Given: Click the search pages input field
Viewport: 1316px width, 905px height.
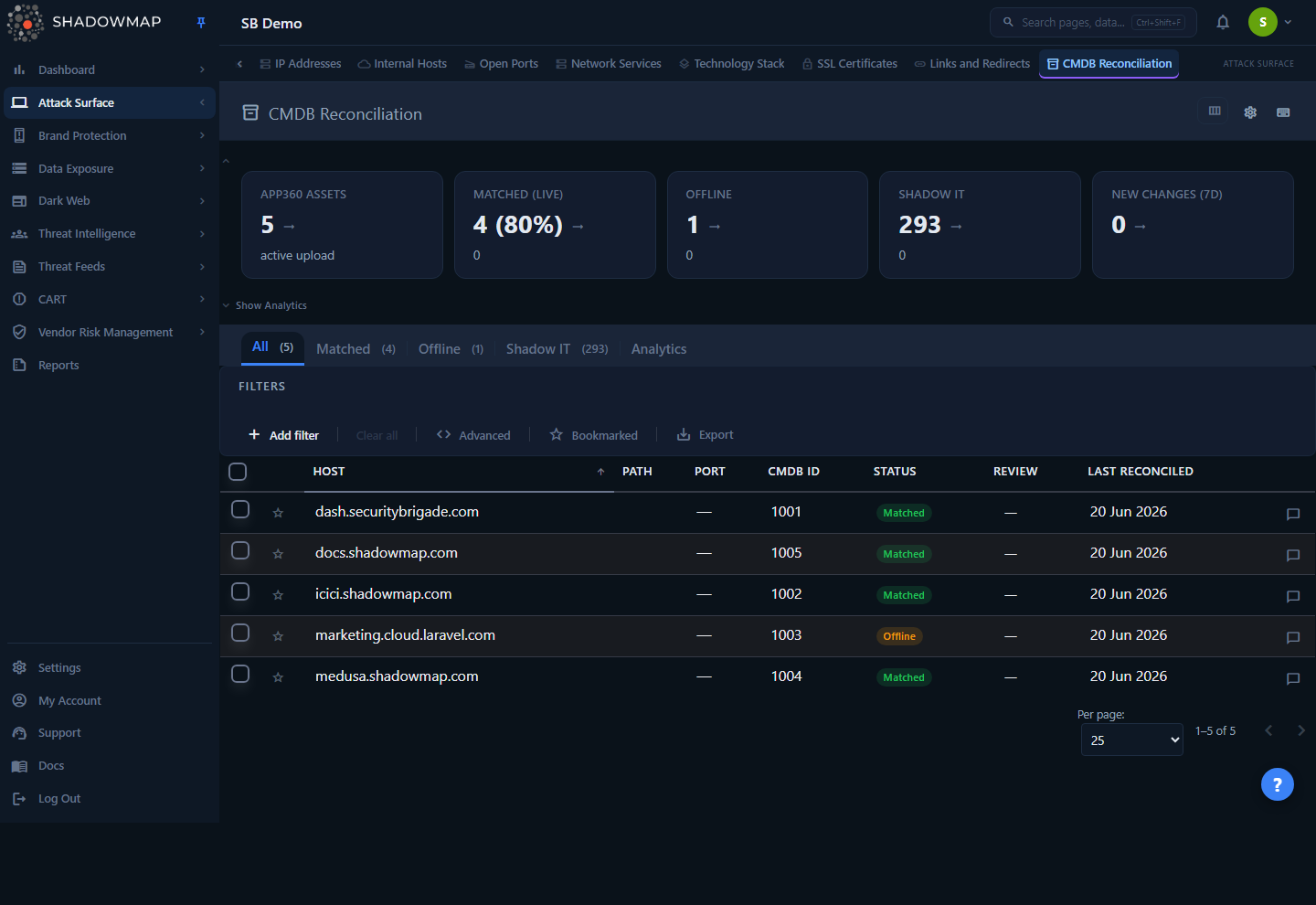Looking at the screenshot, I should 1093,23.
